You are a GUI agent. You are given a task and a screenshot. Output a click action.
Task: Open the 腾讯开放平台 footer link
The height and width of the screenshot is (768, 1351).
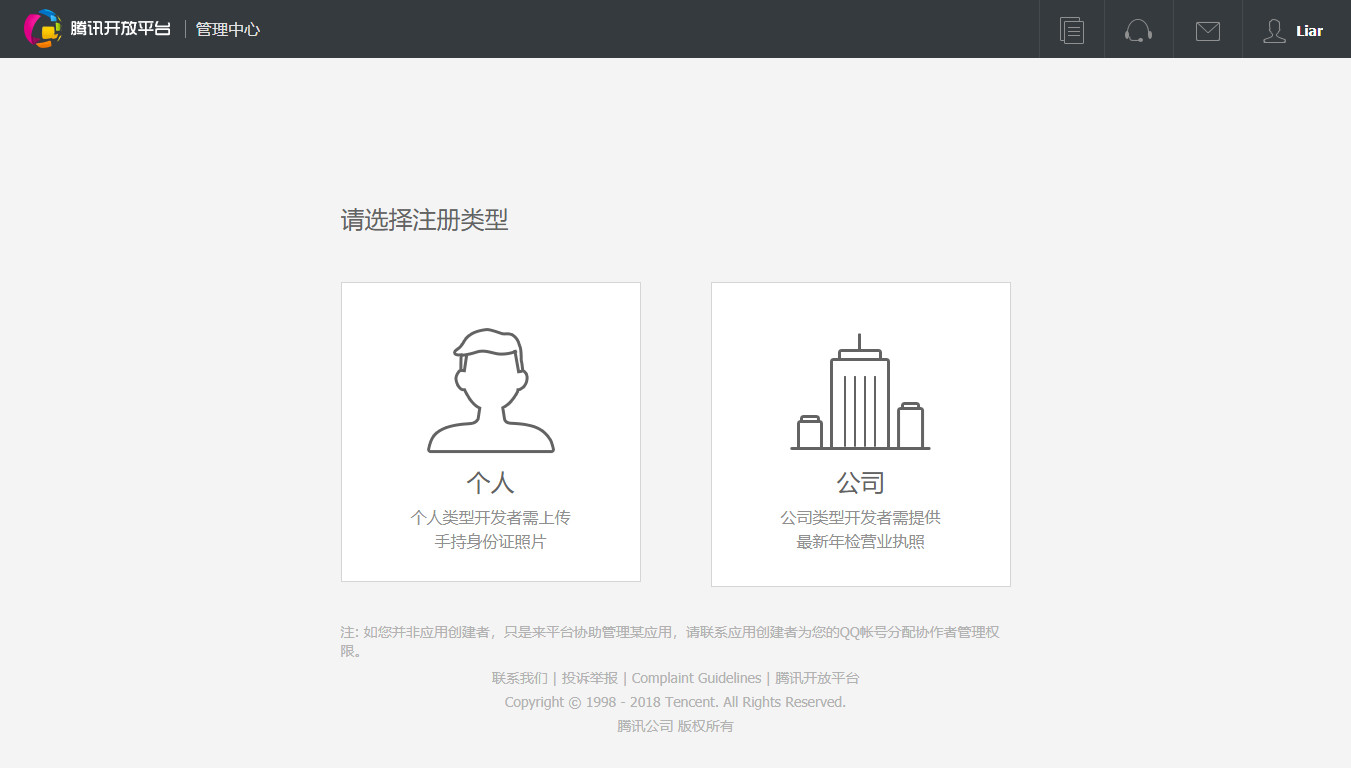click(817, 678)
